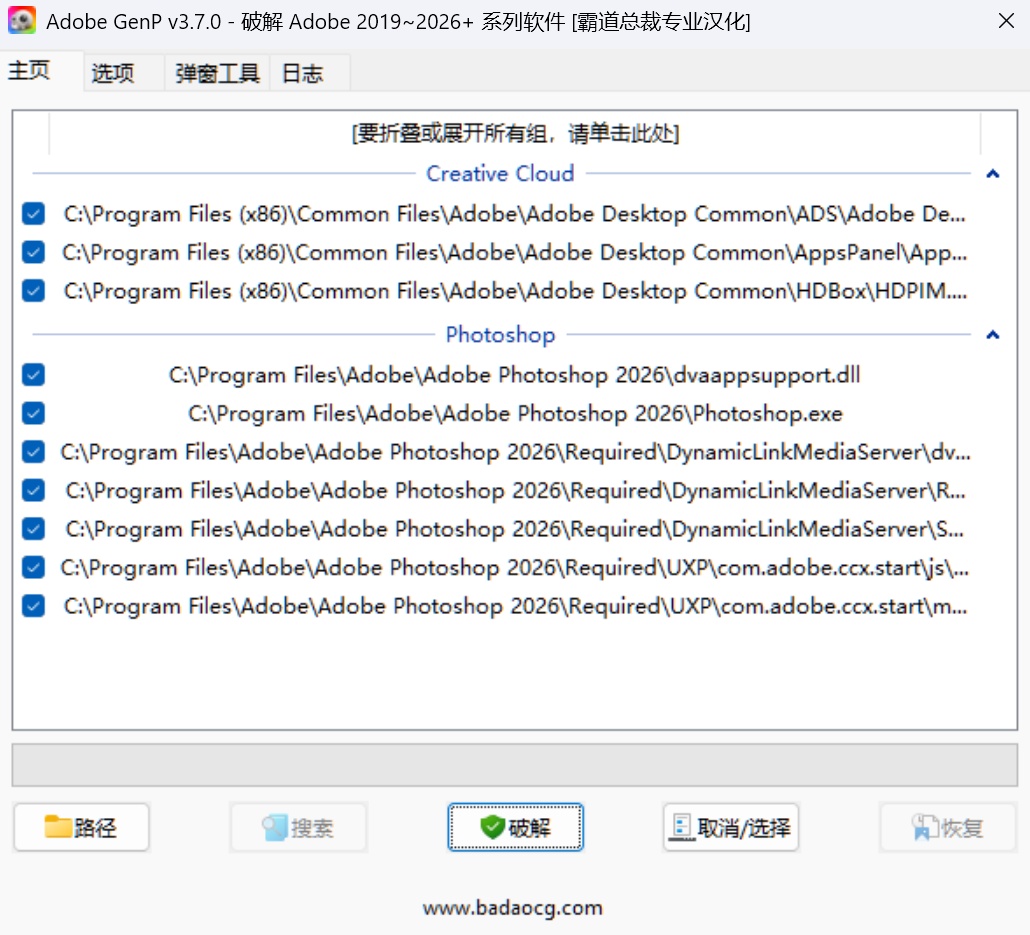This screenshot has width=1030, height=935.
Task: Click the folder icon on the 路径 button
Action: (58, 827)
